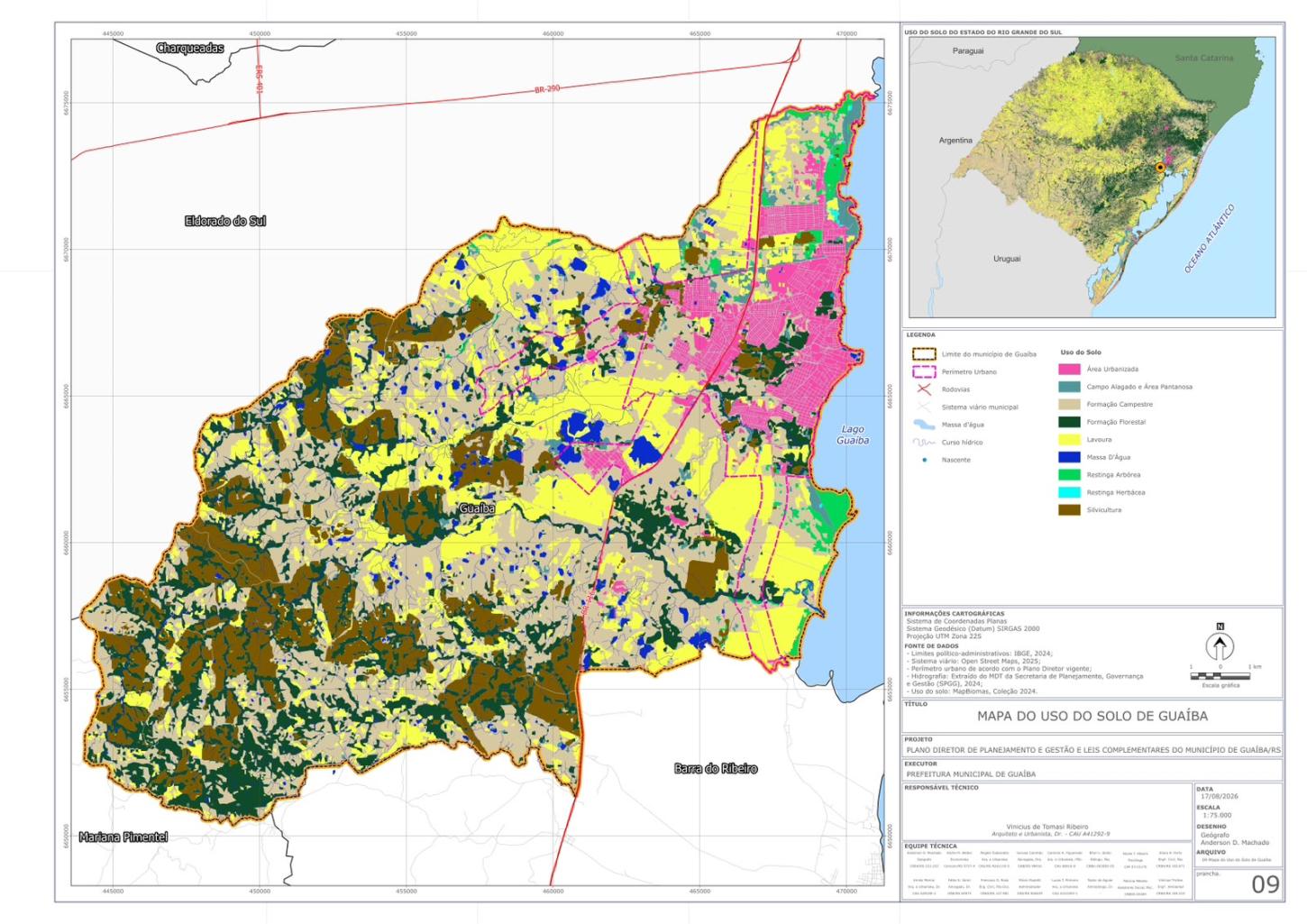Click the Argentina label on inset map
This screenshot has width=1307, height=924.
[x=955, y=141]
